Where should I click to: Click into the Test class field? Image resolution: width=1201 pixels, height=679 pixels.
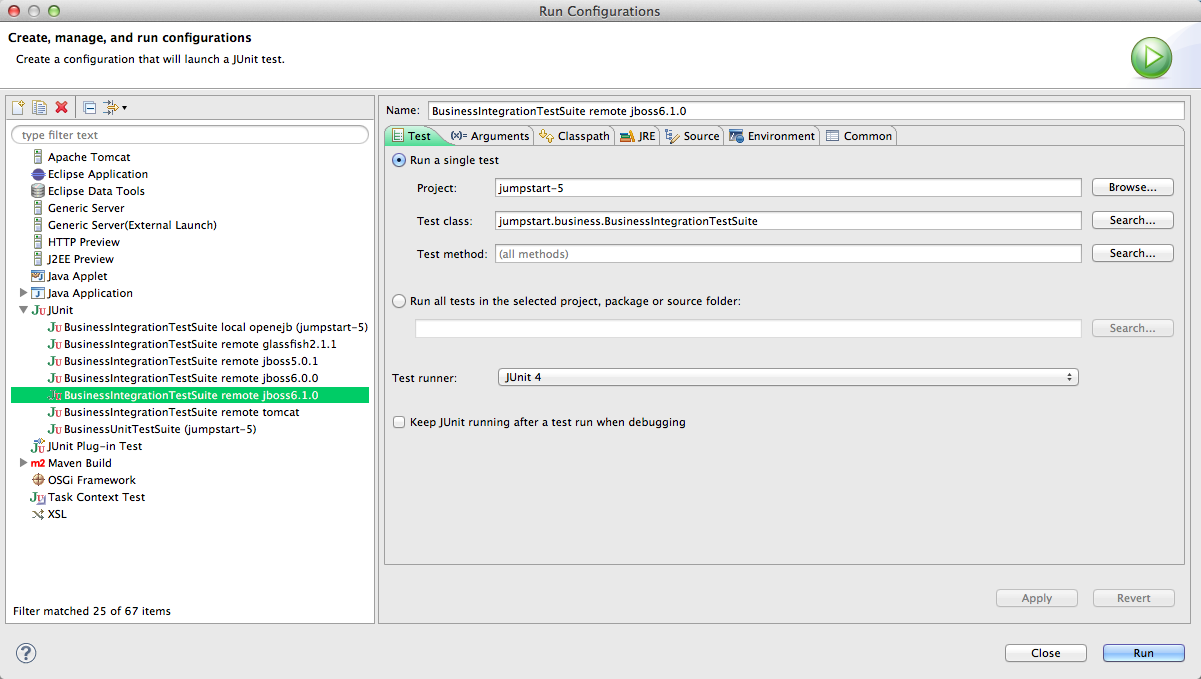tap(788, 221)
